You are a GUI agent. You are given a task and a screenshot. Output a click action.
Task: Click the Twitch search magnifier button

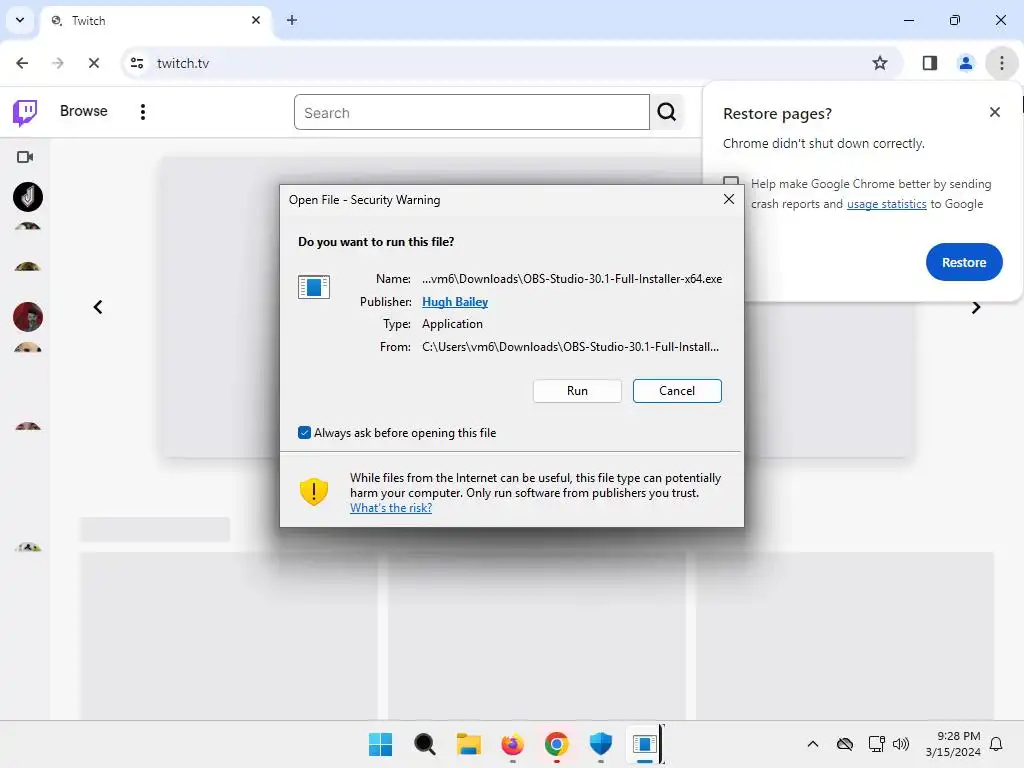click(666, 112)
